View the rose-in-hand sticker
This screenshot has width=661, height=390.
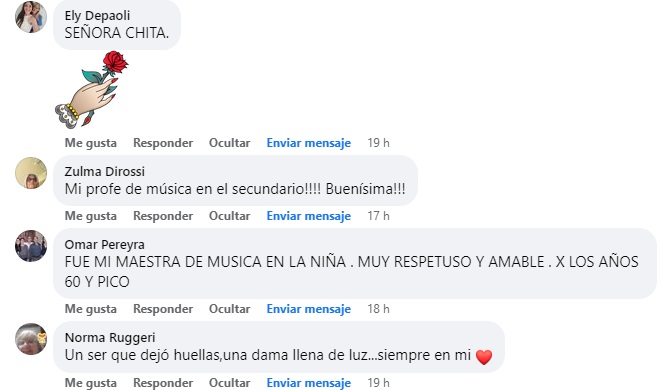[91, 89]
